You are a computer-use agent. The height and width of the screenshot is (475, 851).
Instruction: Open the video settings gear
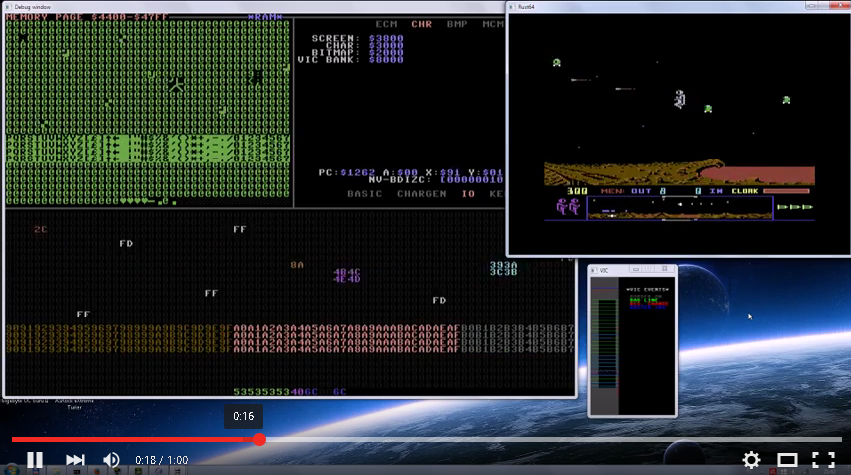pyautogui.click(x=751, y=460)
